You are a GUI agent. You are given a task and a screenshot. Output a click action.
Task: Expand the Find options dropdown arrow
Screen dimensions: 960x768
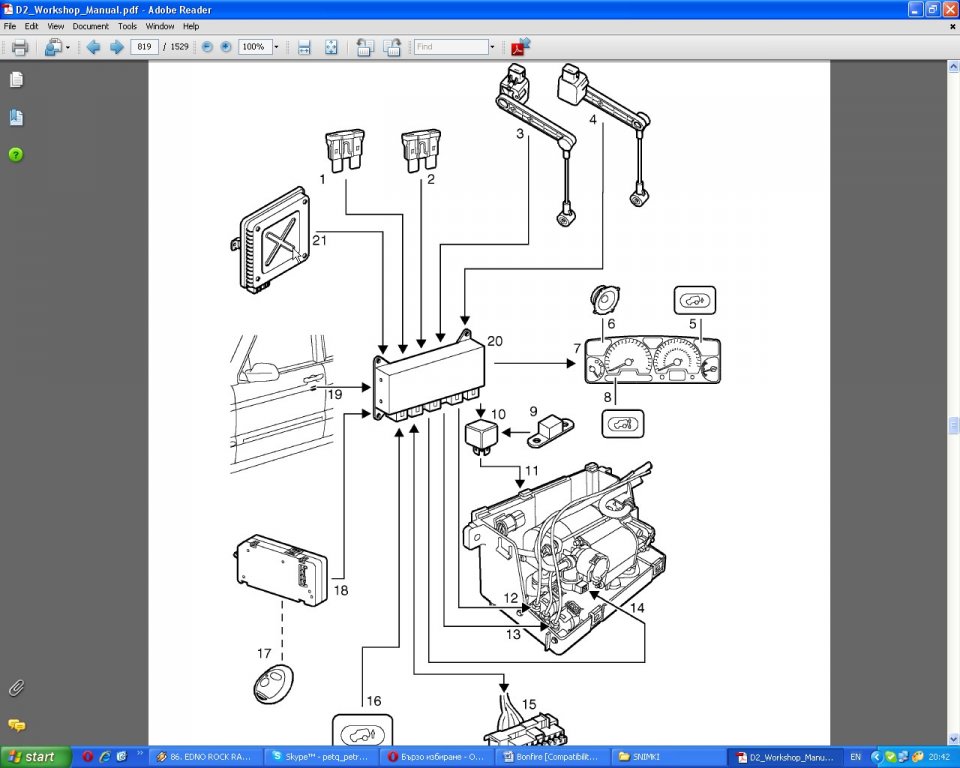[x=492, y=47]
